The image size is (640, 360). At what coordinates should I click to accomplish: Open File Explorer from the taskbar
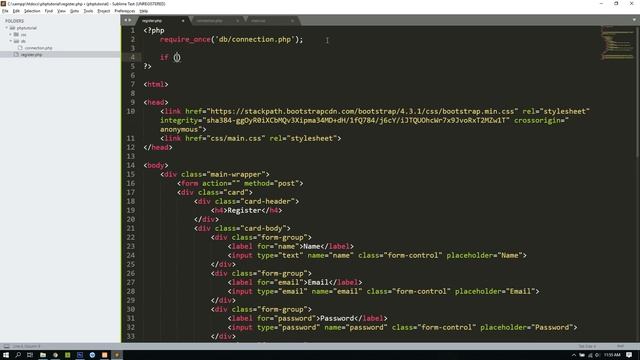(x=42, y=355)
